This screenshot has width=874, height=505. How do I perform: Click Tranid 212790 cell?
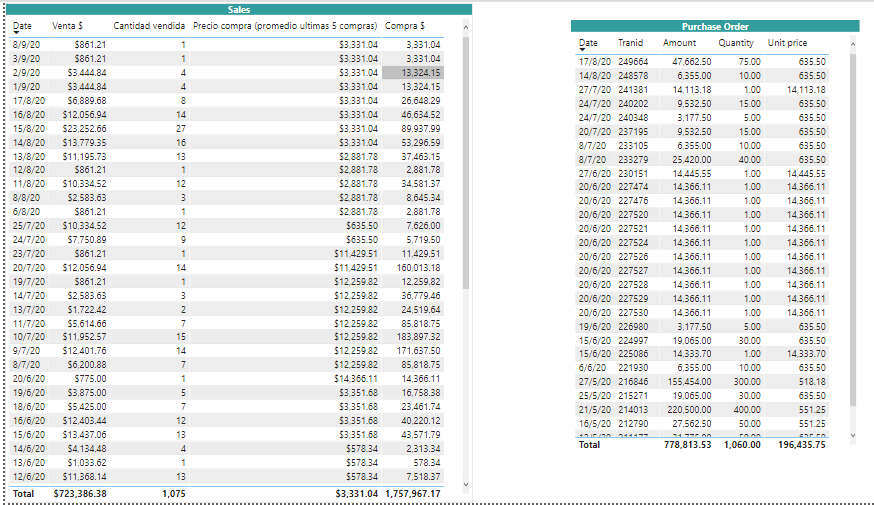point(633,424)
